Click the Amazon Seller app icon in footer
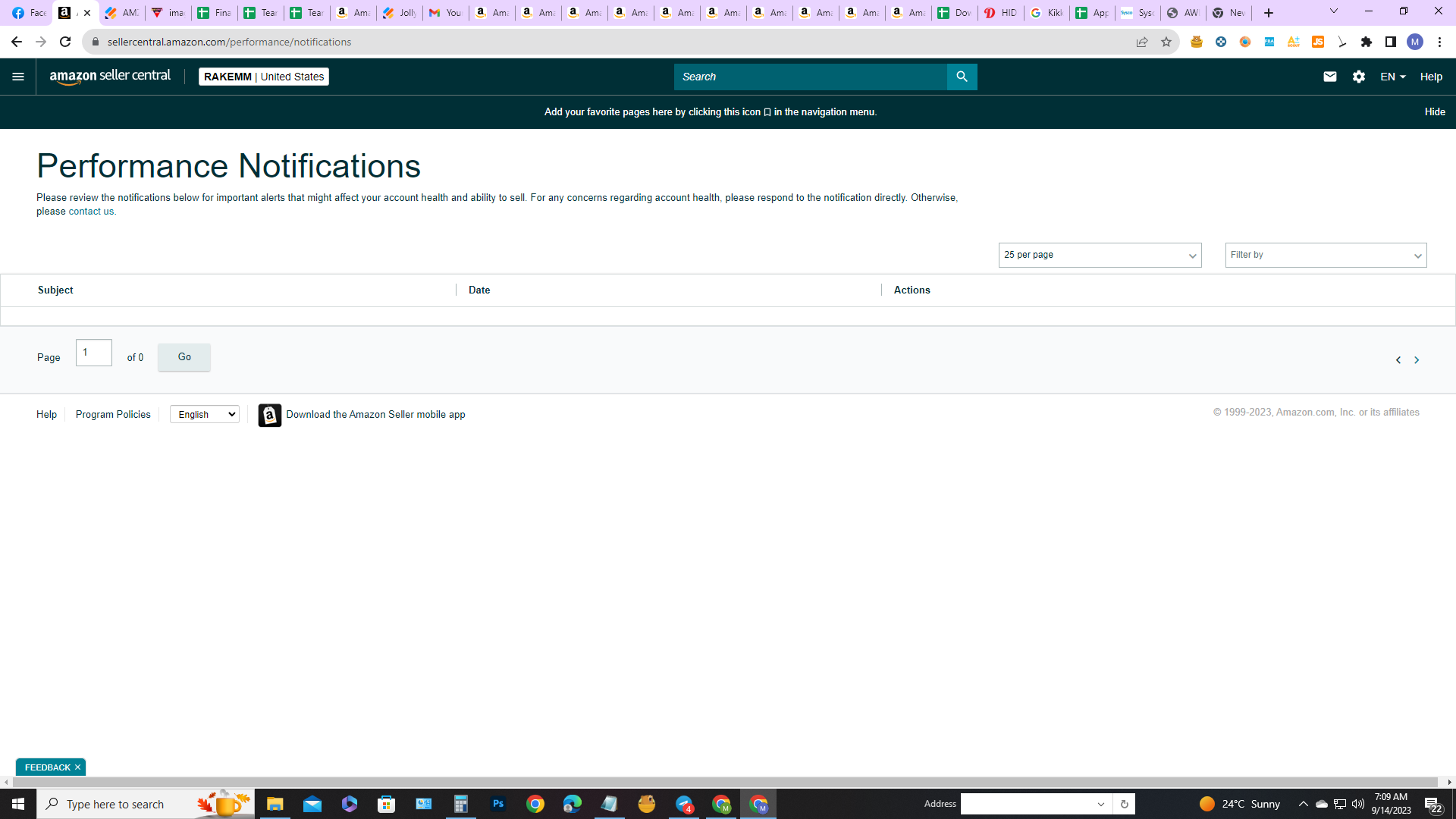This screenshot has width=1456, height=819. click(x=269, y=415)
